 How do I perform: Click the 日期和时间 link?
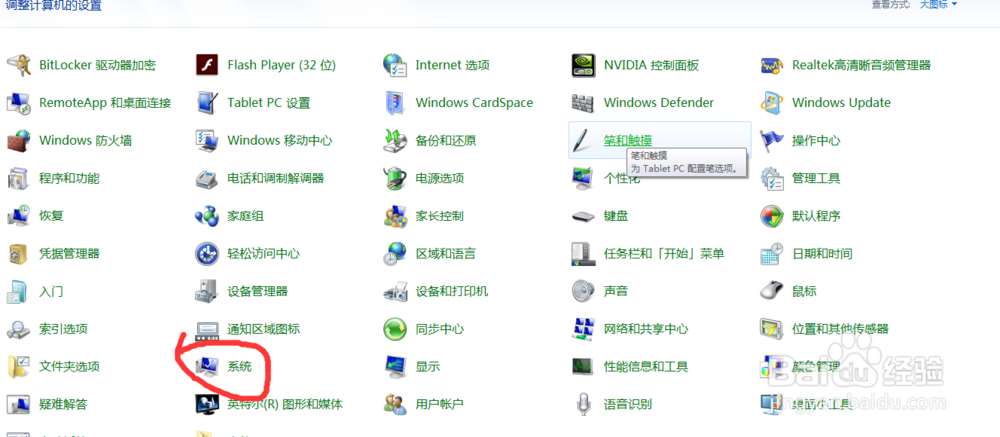click(822, 253)
